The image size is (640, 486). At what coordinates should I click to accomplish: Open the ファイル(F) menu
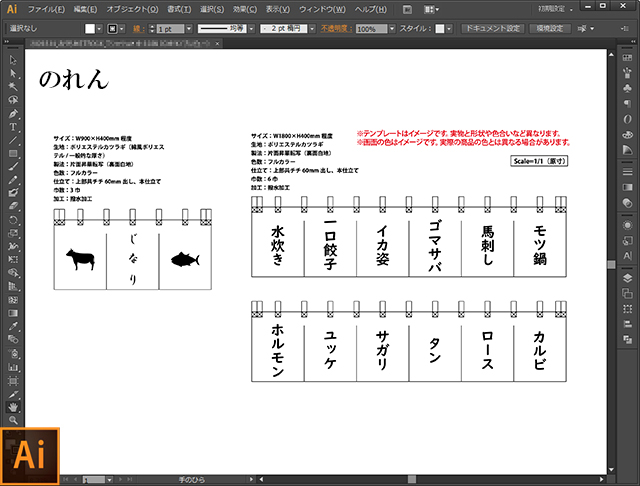click(46, 9)
